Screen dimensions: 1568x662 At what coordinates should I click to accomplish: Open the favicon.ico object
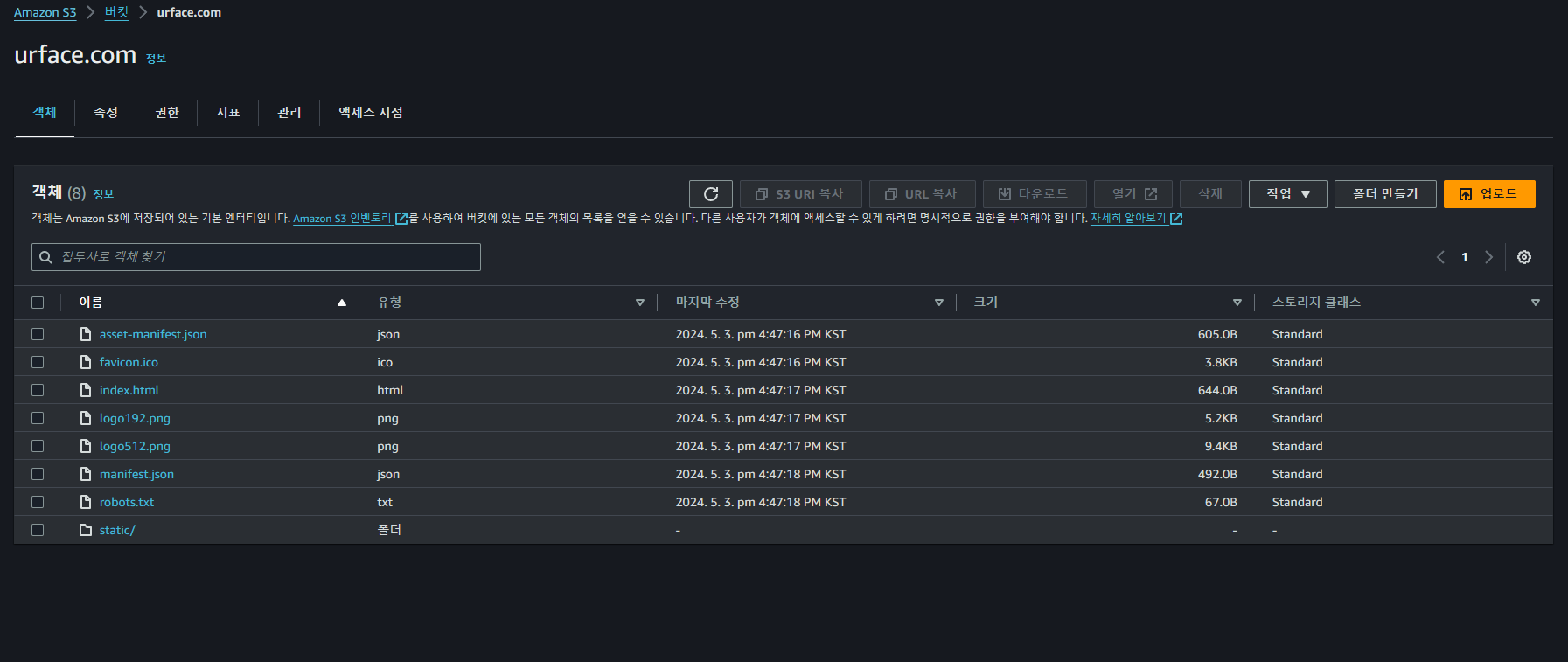129,362
